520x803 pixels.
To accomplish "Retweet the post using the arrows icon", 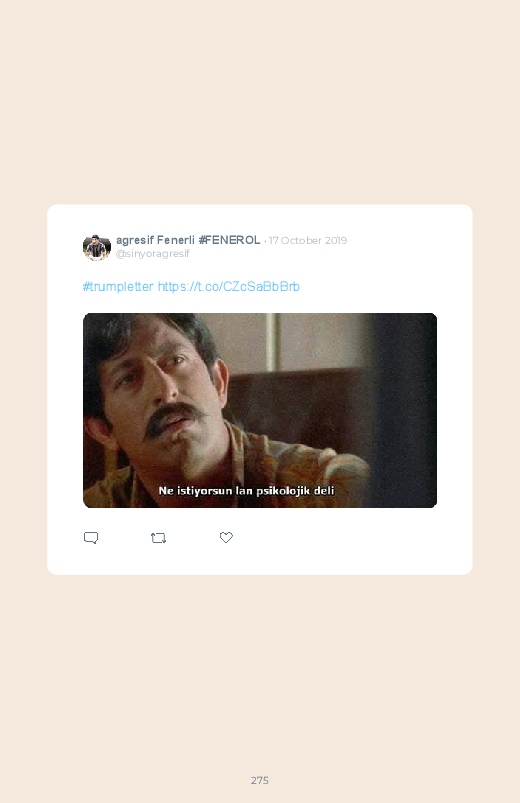I will point(158,538).
